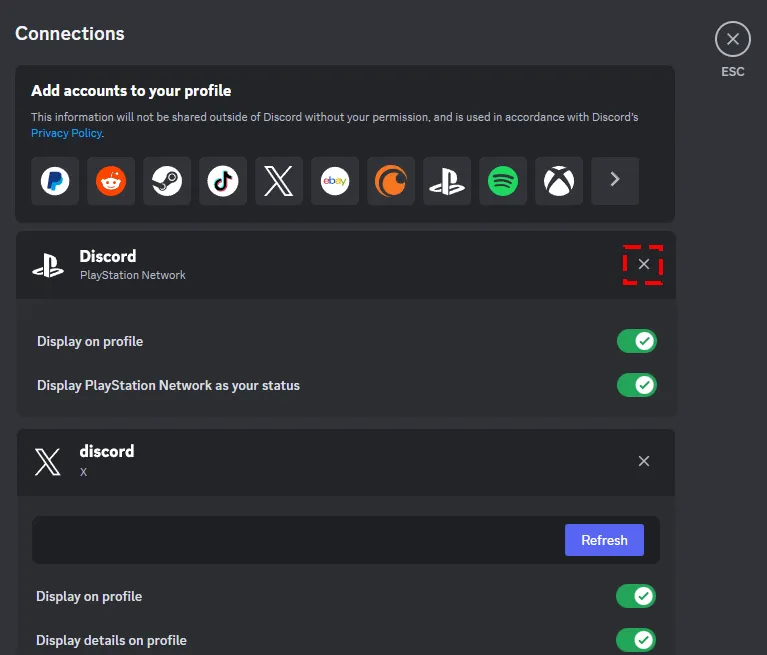Connect a Reddit account
Image resolution: width=767 pixels, height=655 pixels.
click(111, 181)
